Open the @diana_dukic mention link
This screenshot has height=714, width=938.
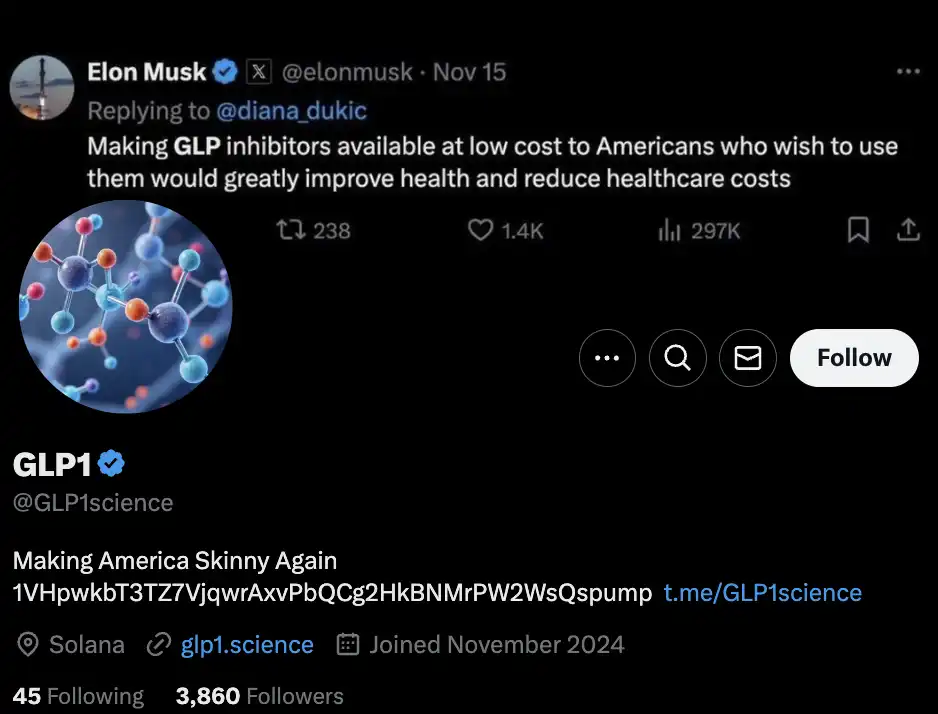pyautogui.click(x=292, y=110)
